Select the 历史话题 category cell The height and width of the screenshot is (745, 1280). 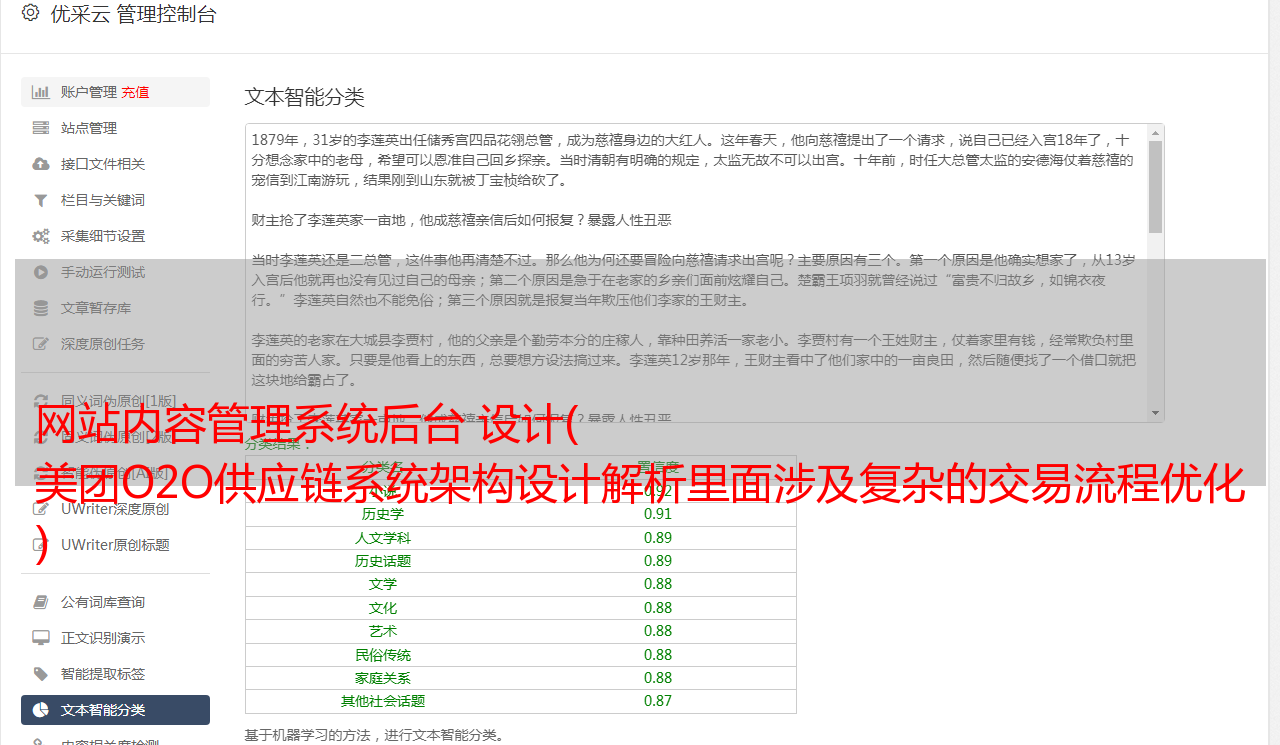(x=383, y=561)
